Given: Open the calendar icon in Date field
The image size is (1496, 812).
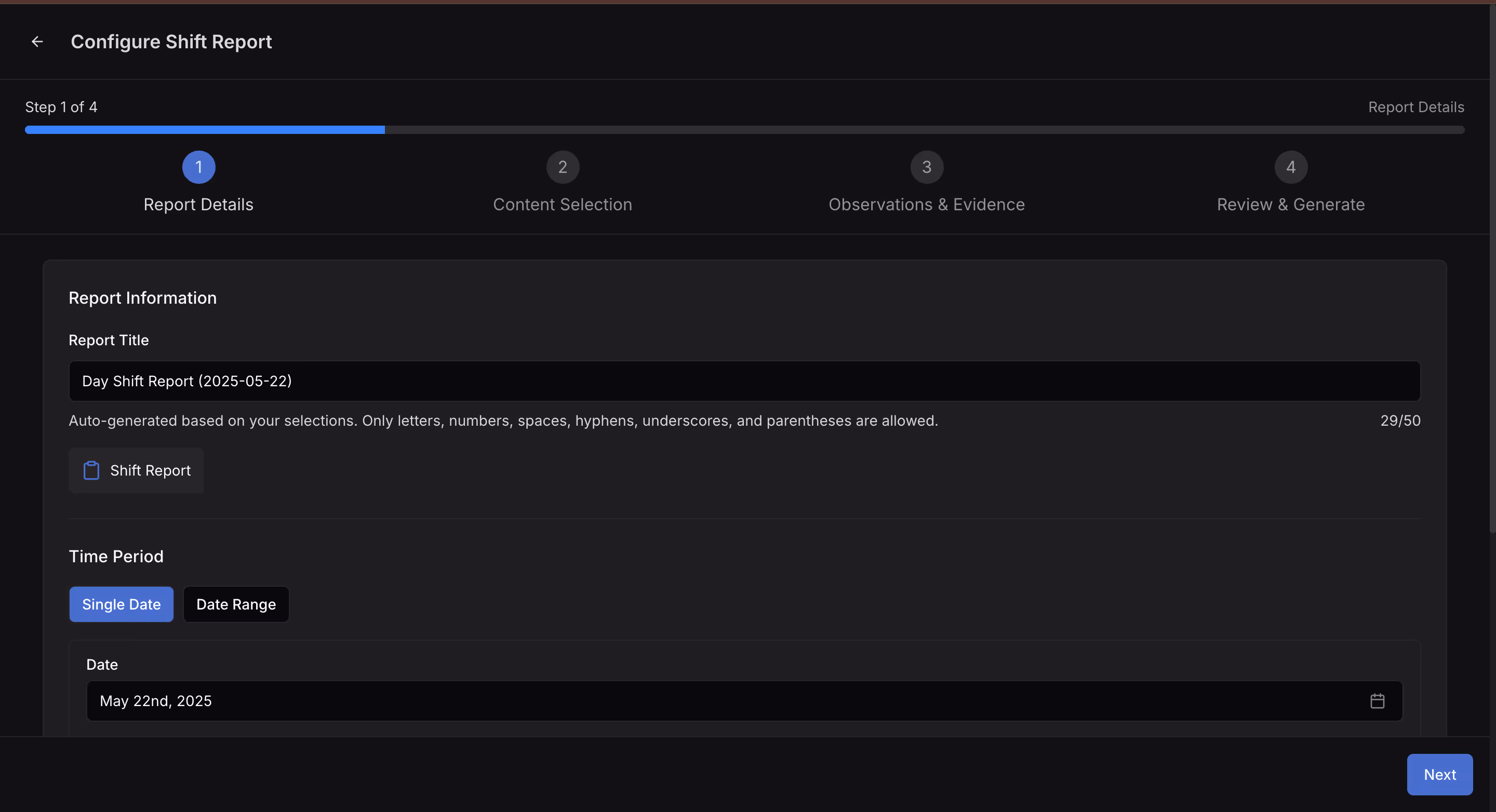Looking at the screenshot, I should 1377,700.
